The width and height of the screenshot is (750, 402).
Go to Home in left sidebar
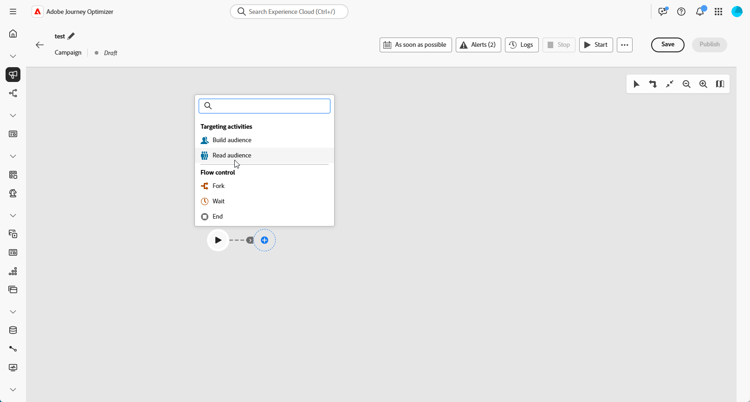[13, 34]
